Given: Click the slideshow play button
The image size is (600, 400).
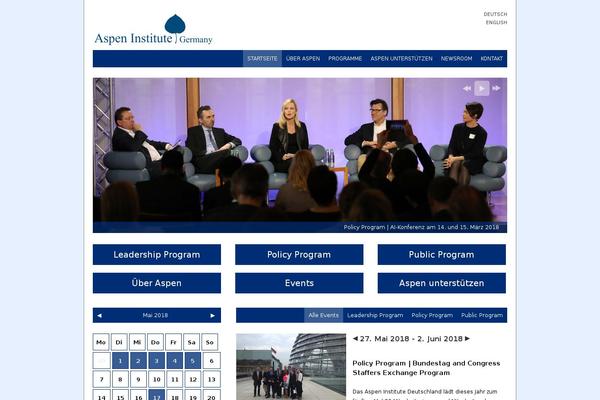Looking at the screenshot, I should coord(482,88).
